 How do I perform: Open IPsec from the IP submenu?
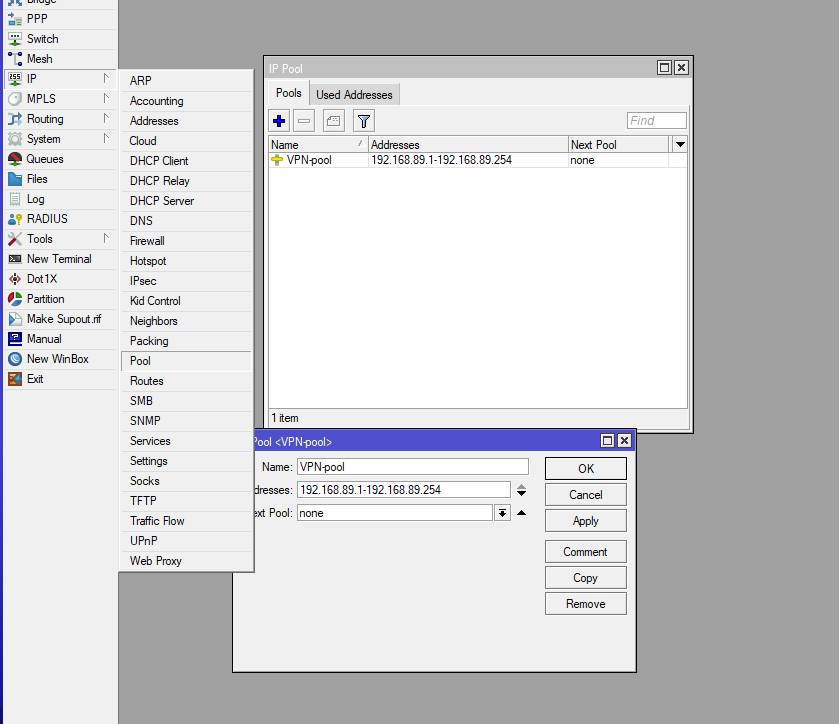tap(186, 281)
